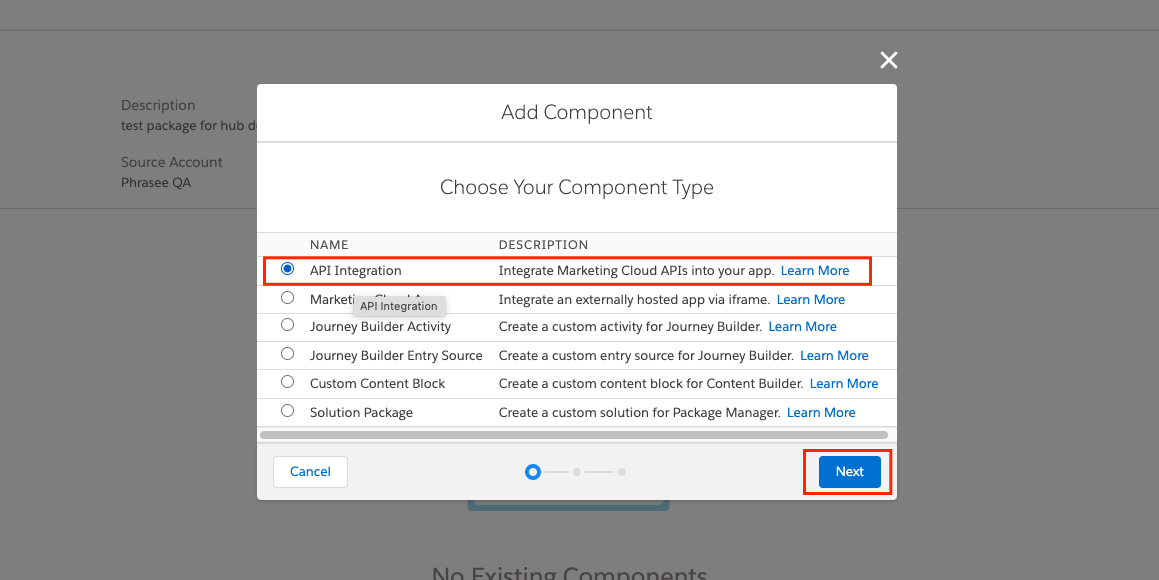The width and height of the screenshot is (1159, 580).
Task: Close the Add Component dialog with X
Action: (888, 60)
